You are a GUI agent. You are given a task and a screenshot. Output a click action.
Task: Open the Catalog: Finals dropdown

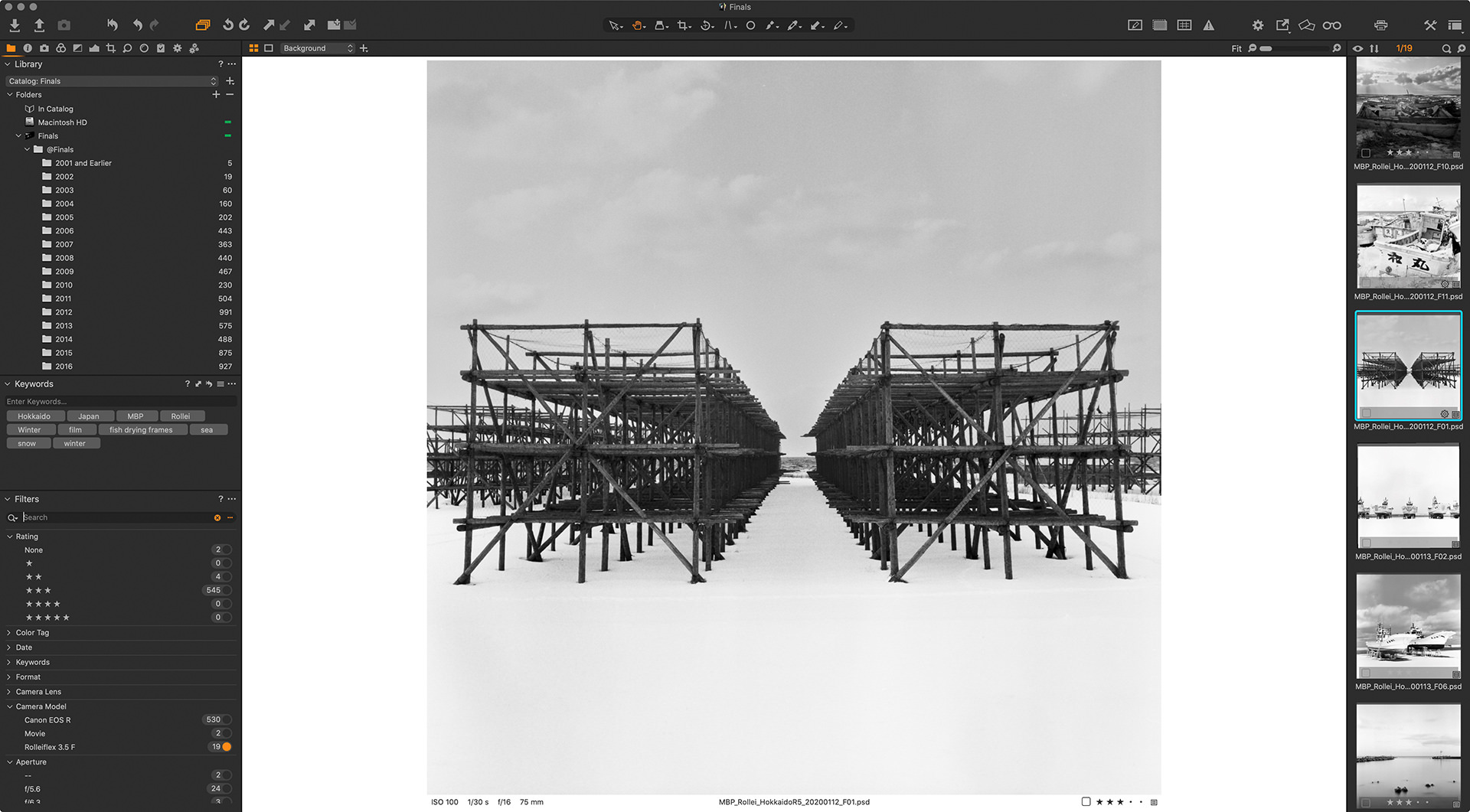pyautogui.click(x=112, y=81)
